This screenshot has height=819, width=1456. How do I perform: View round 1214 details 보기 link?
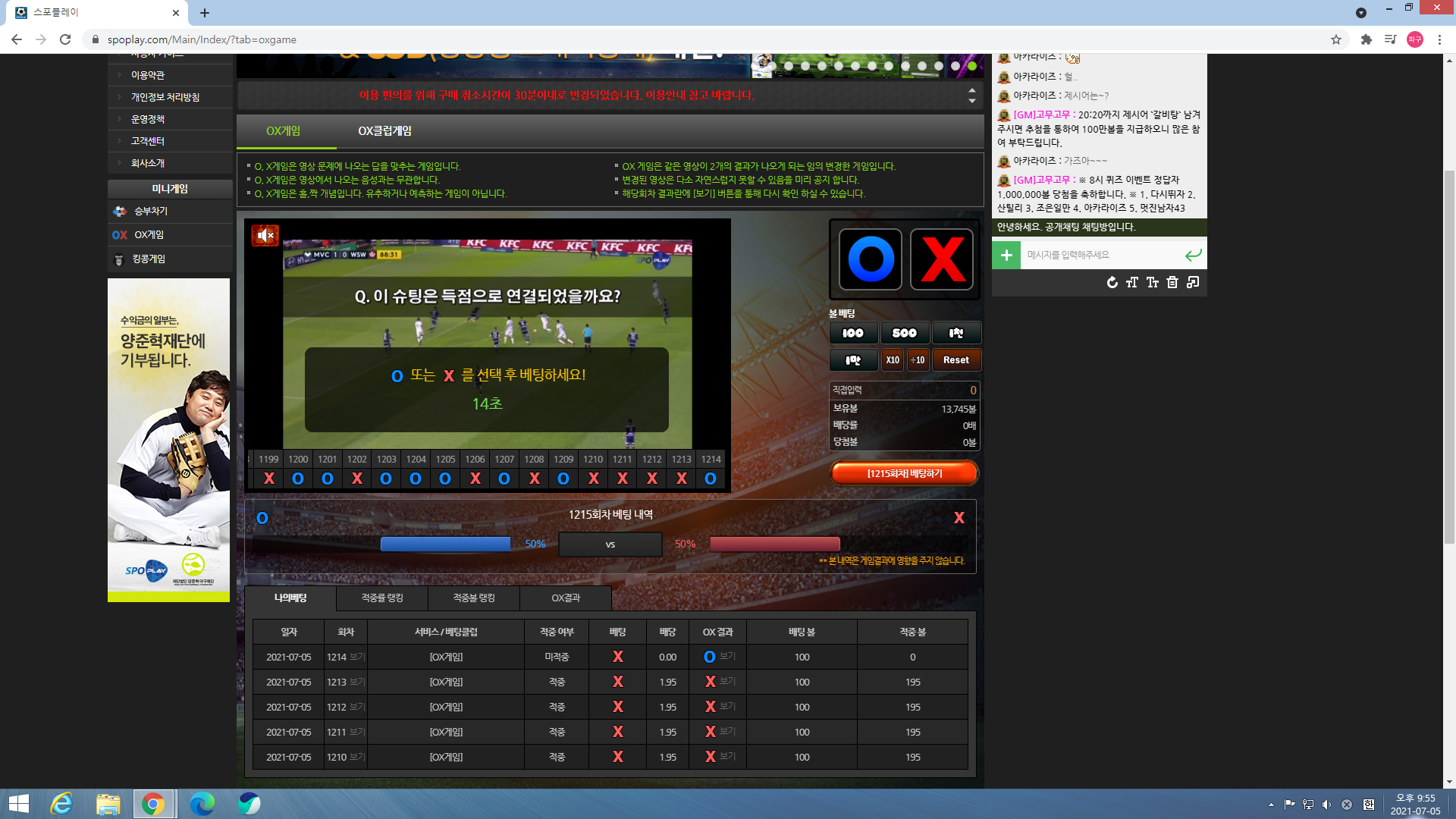coord(357,657)
